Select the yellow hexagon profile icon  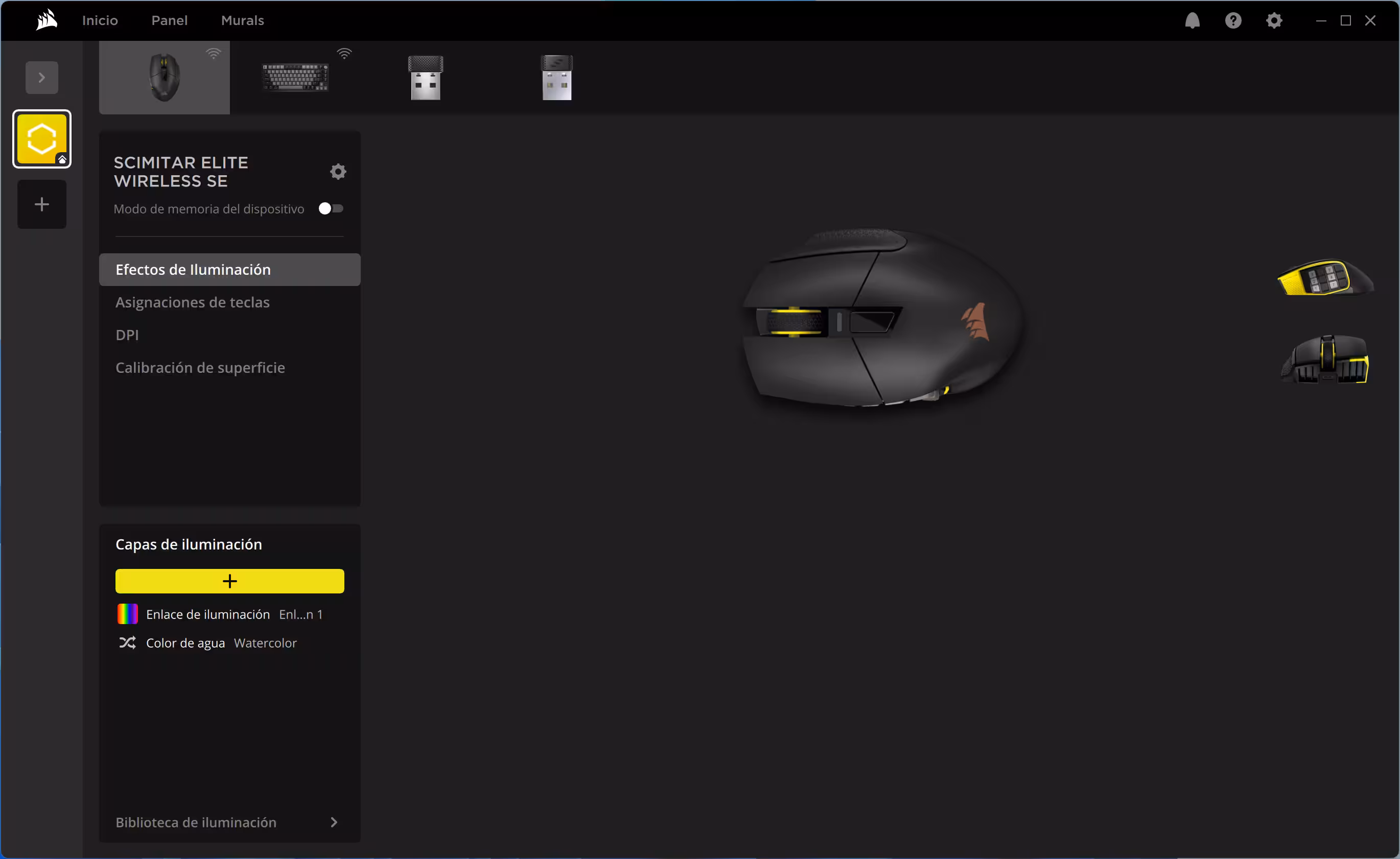click(x=41, y=139)
